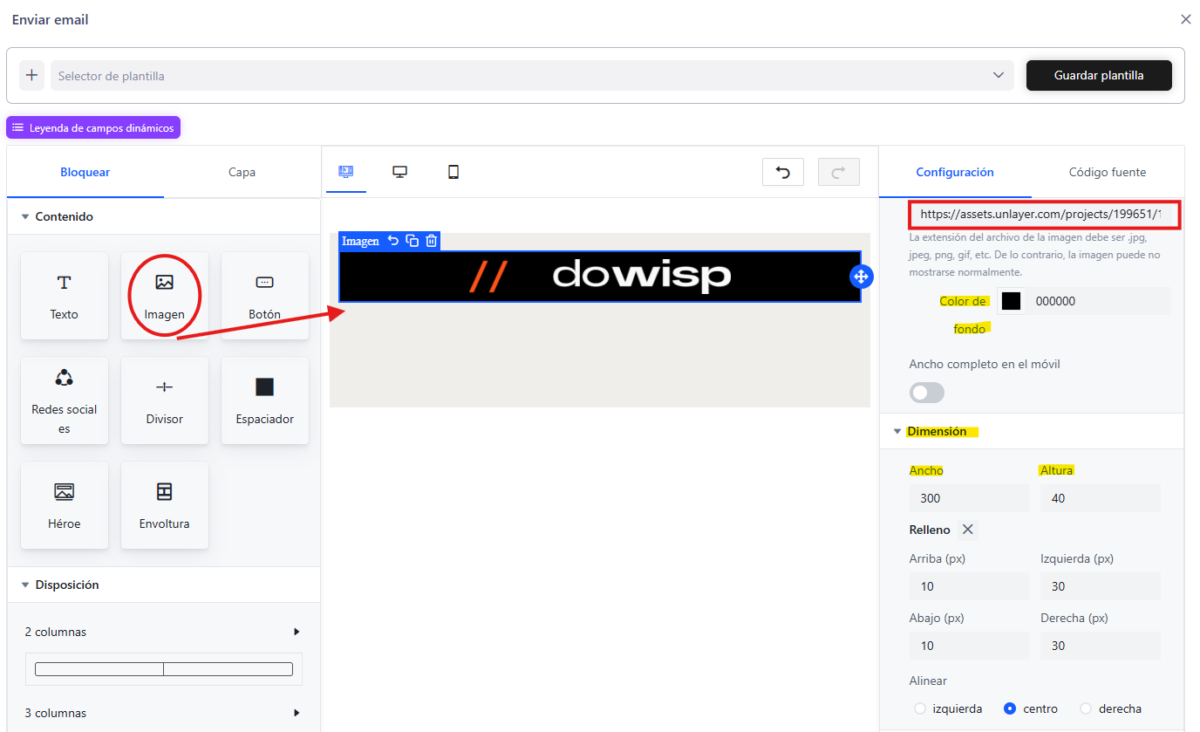Image resolution: width=1200 pixels, height=732 pixels.
Task: Click the Ancho value field
Action: pos(969,498)
